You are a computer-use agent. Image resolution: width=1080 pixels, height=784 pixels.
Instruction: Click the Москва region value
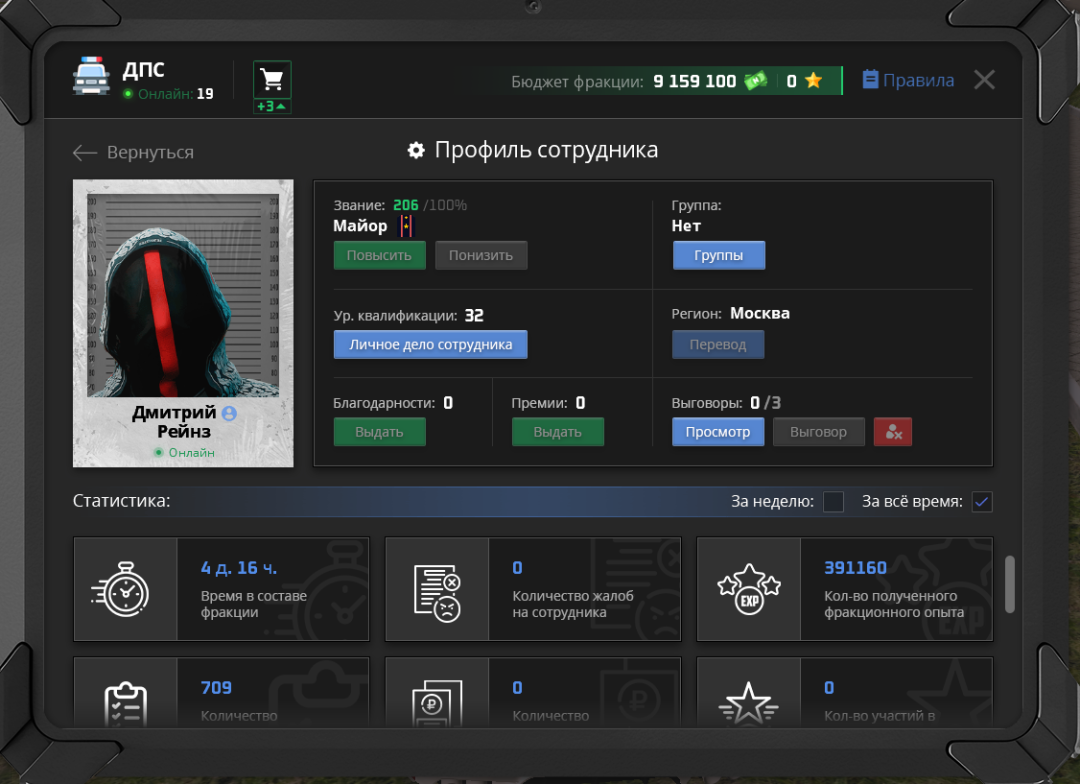tap(760, 313)
